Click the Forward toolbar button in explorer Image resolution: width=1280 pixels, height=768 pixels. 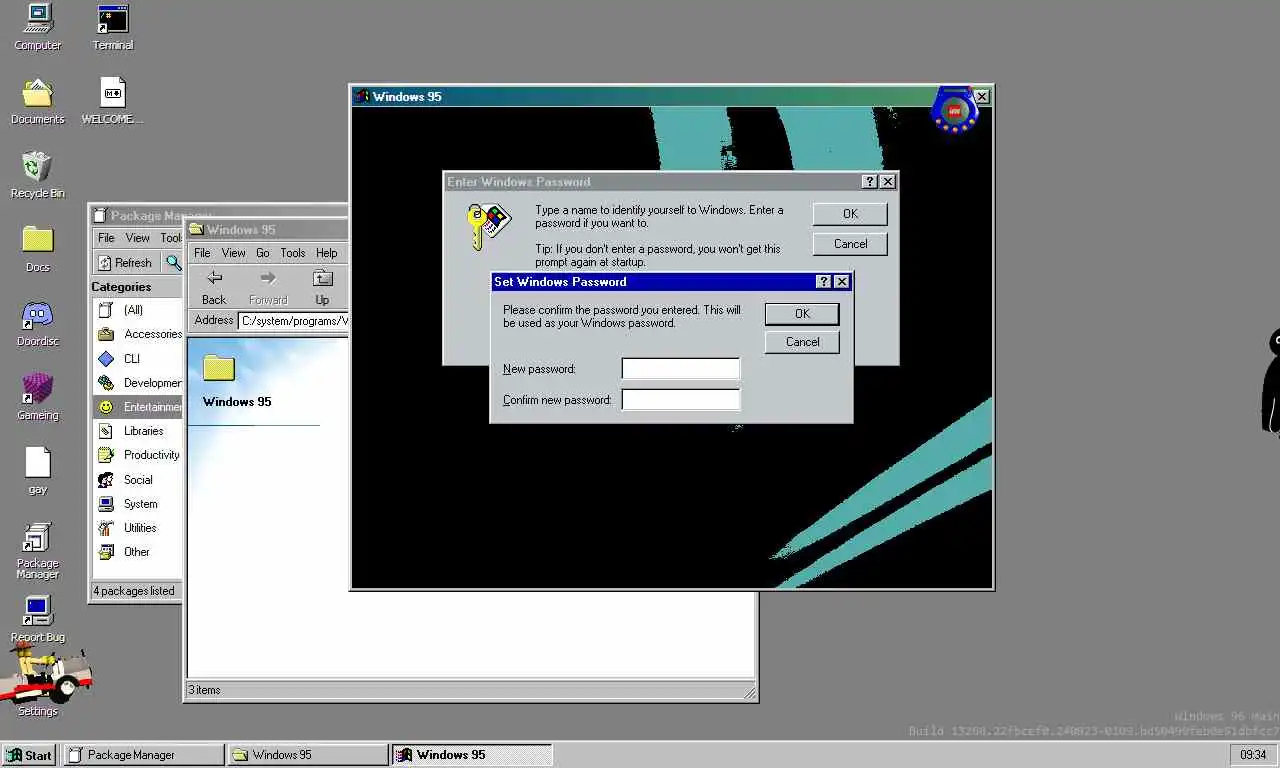(268, 287)
